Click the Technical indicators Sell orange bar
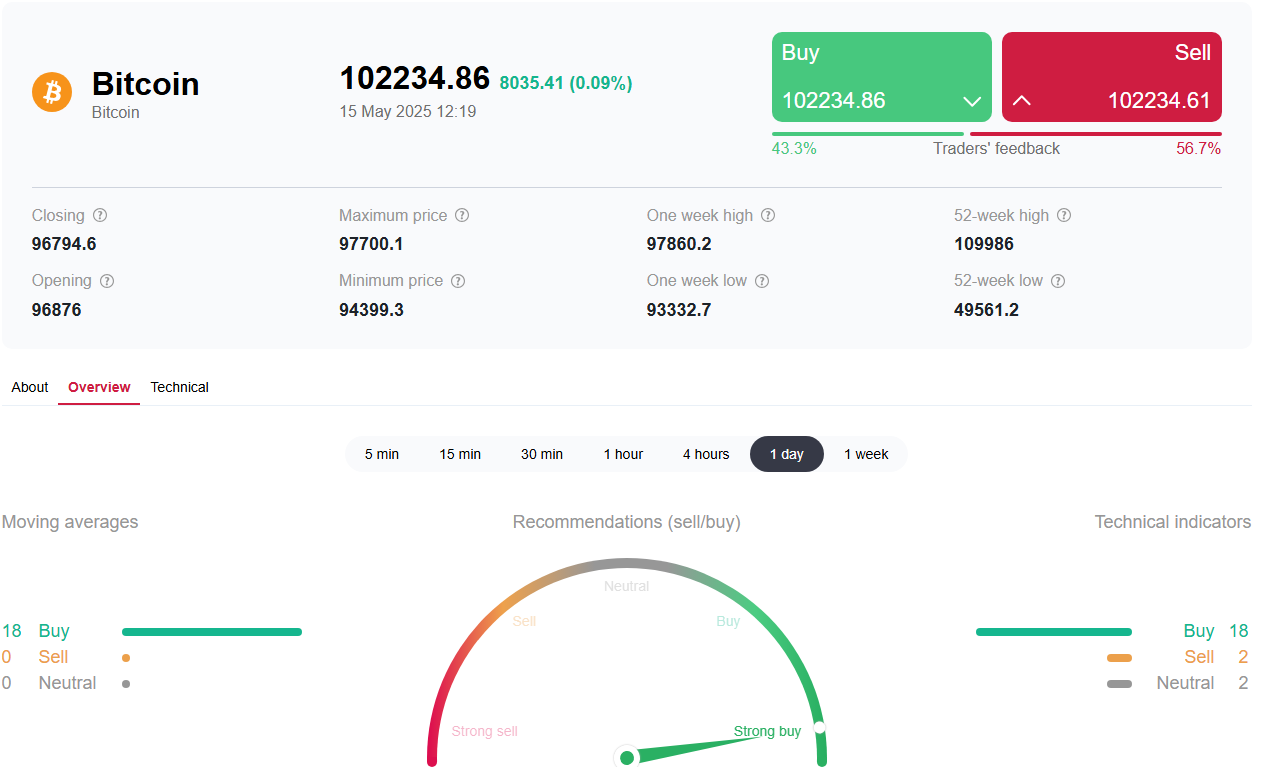 (1120, 658)
